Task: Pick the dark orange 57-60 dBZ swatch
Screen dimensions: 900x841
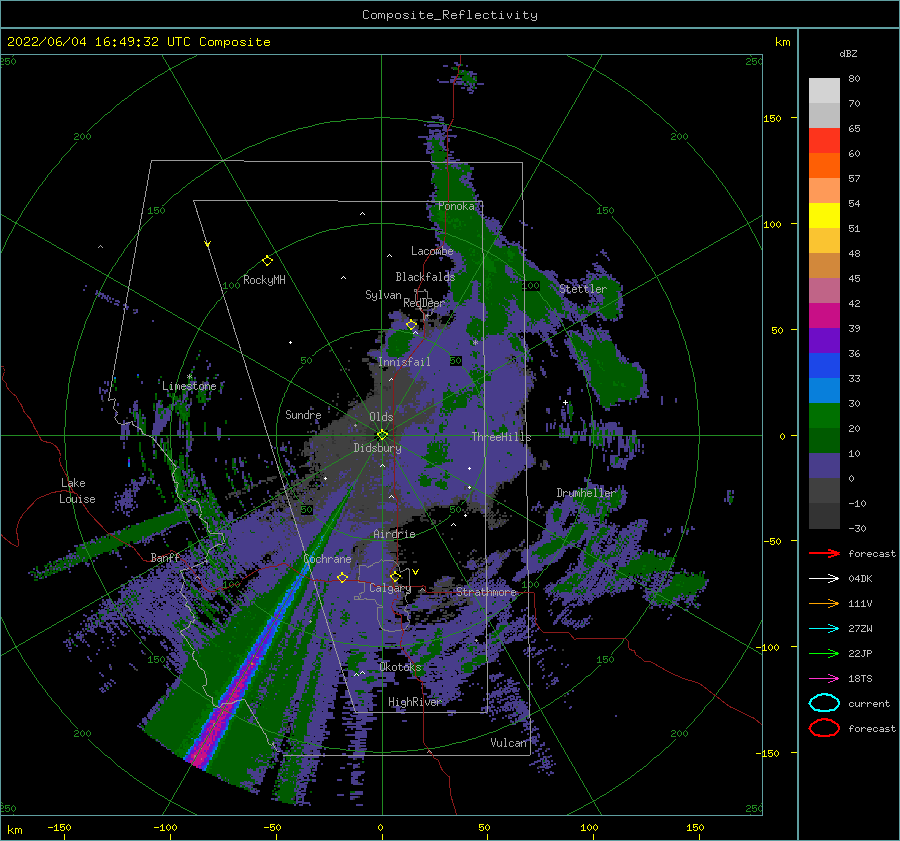Action: click(x=824, y=166)
